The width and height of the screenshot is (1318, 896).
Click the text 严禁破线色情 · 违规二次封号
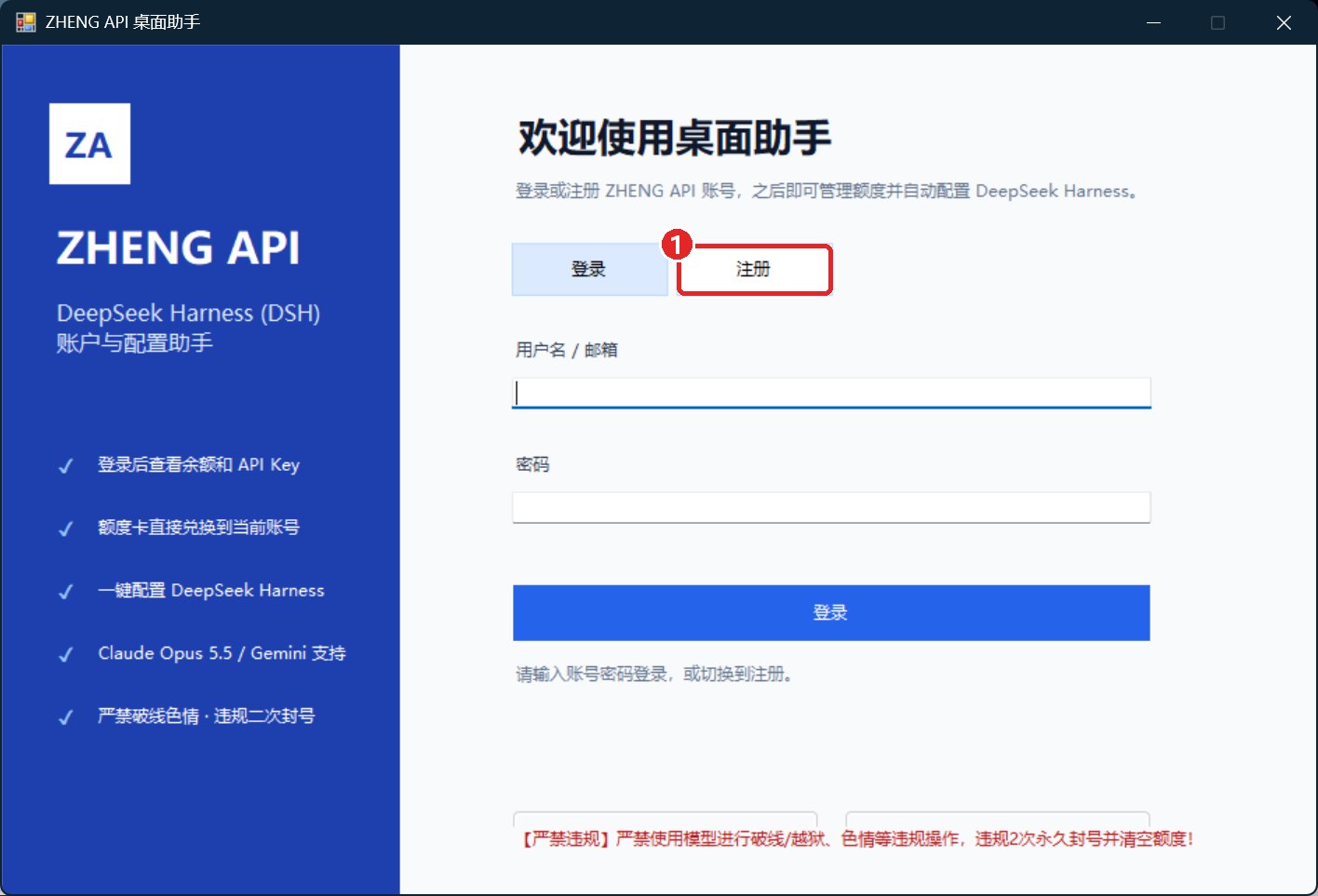point(207,715)
